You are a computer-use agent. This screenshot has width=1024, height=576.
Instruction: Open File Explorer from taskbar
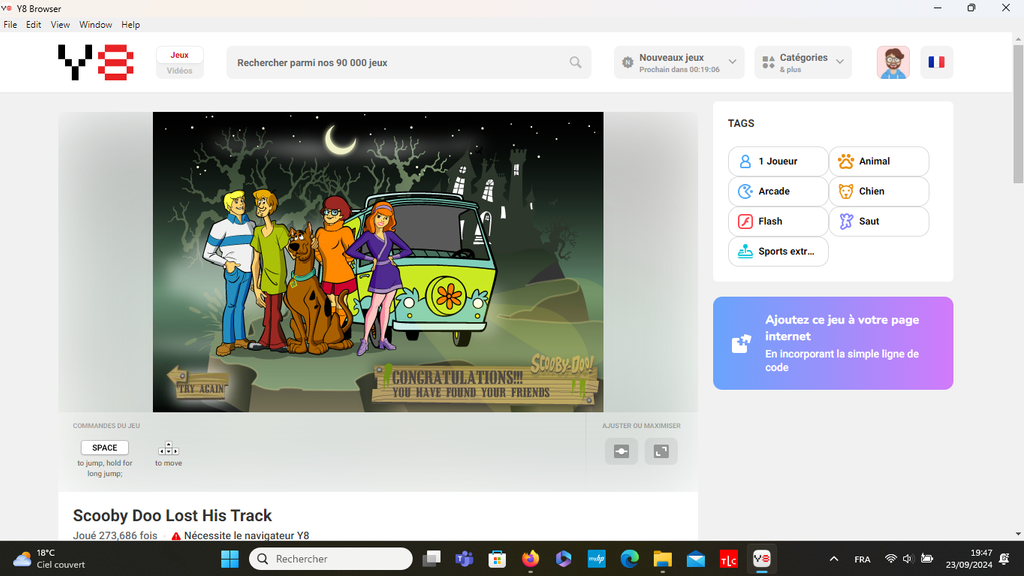(662, 559)
